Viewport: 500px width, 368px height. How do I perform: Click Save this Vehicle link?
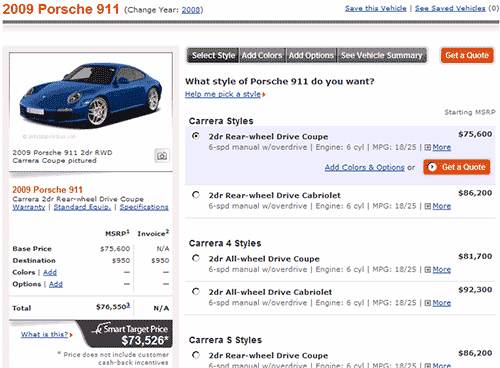[376, 8]
